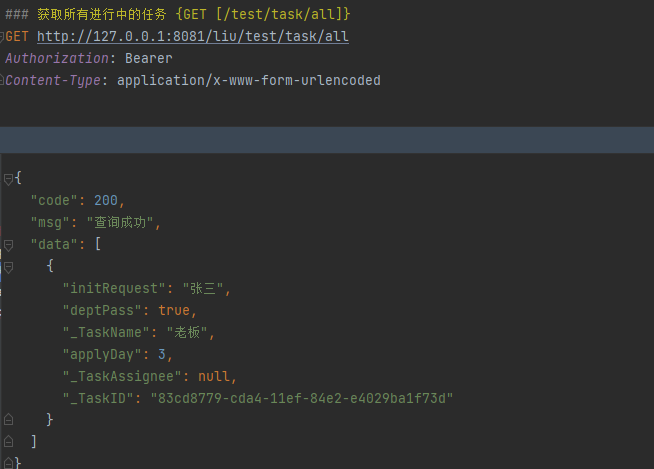Select the _TaskID UUID string
654x469 pixels.
pyautogui.click(x=301, y=397)
